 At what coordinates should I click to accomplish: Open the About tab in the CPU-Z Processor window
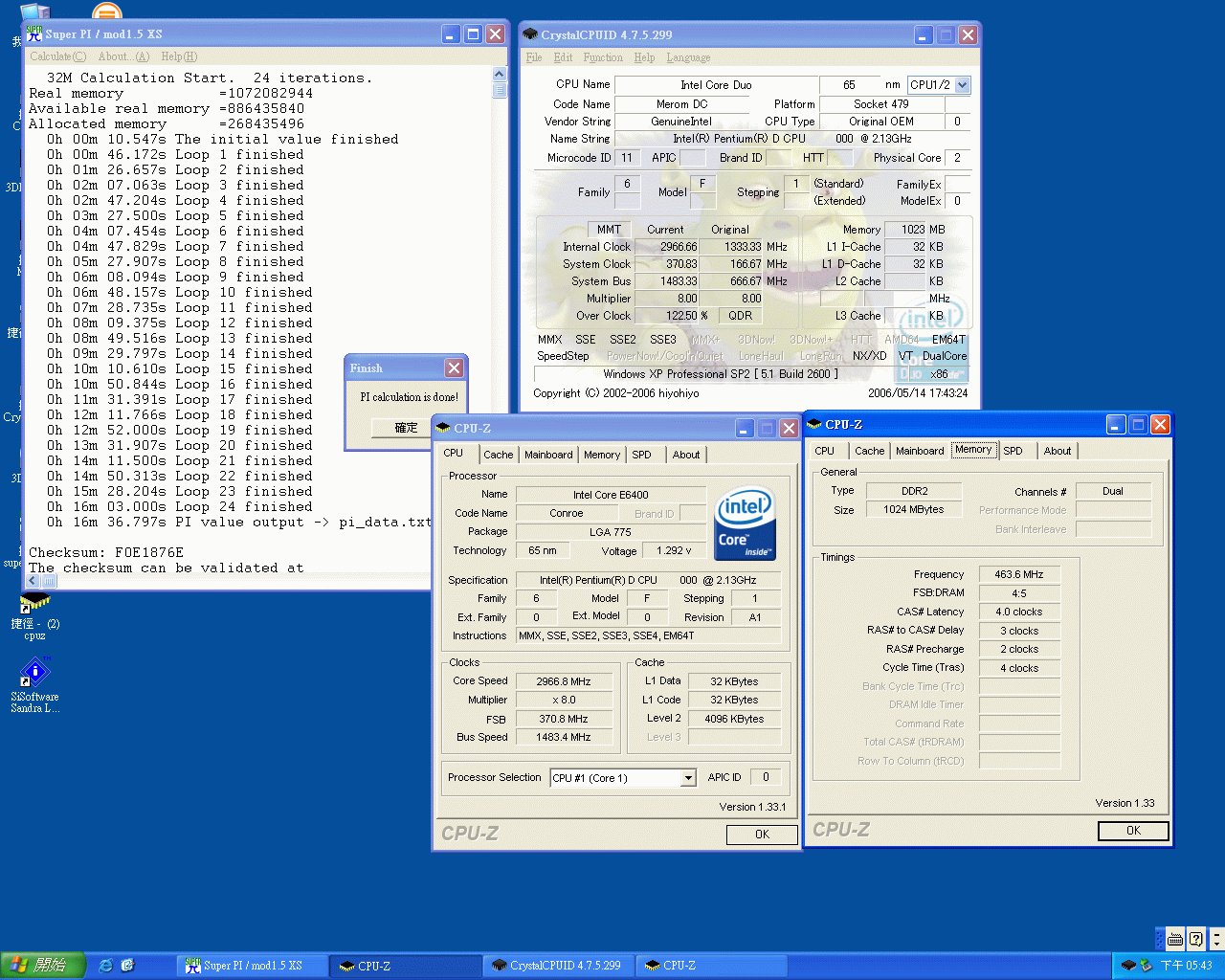686,455
